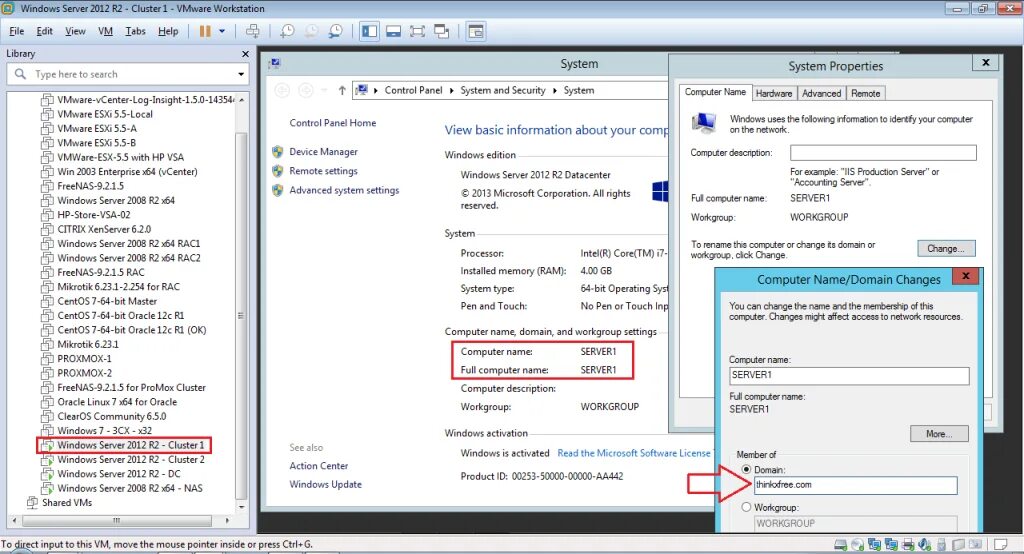1024x554 pixels.
Task: Click the Computer description field
Action: click(883, 153)
